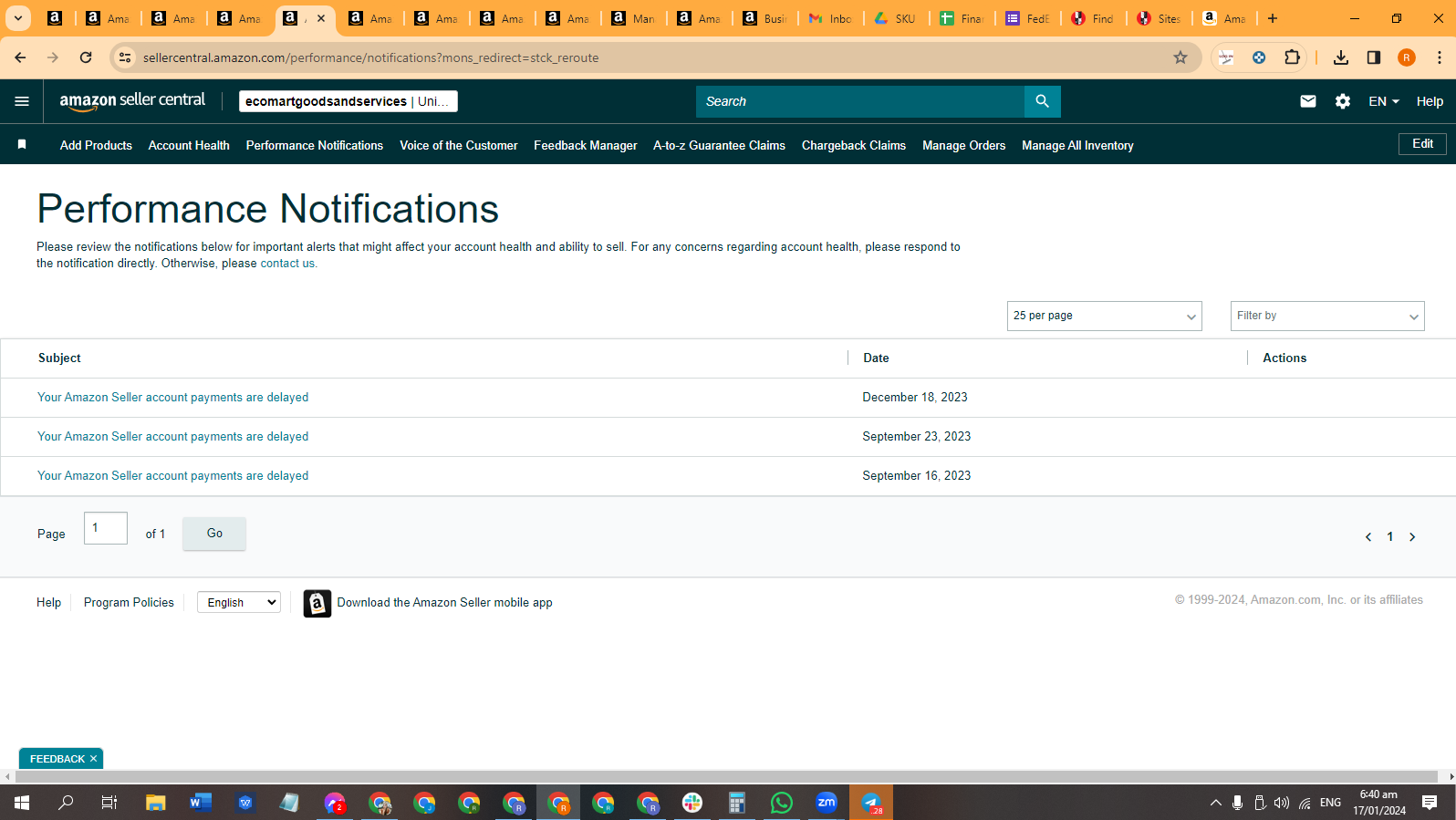Open Zoom from the taskbar
The height and width of the screenshot is (820, 1456).
pyautogui.click(x=827, y=803)
